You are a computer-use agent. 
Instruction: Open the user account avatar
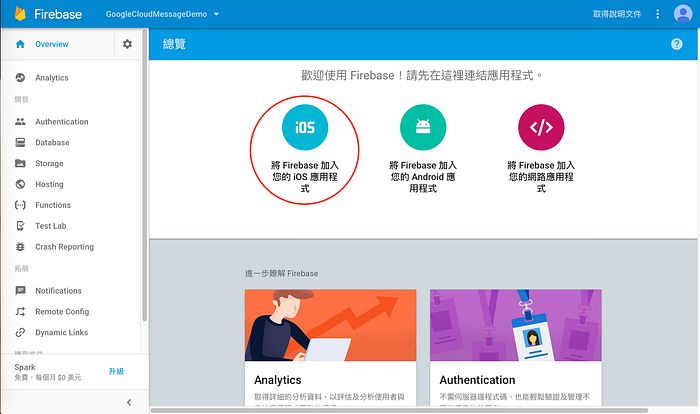coord(683,14)
